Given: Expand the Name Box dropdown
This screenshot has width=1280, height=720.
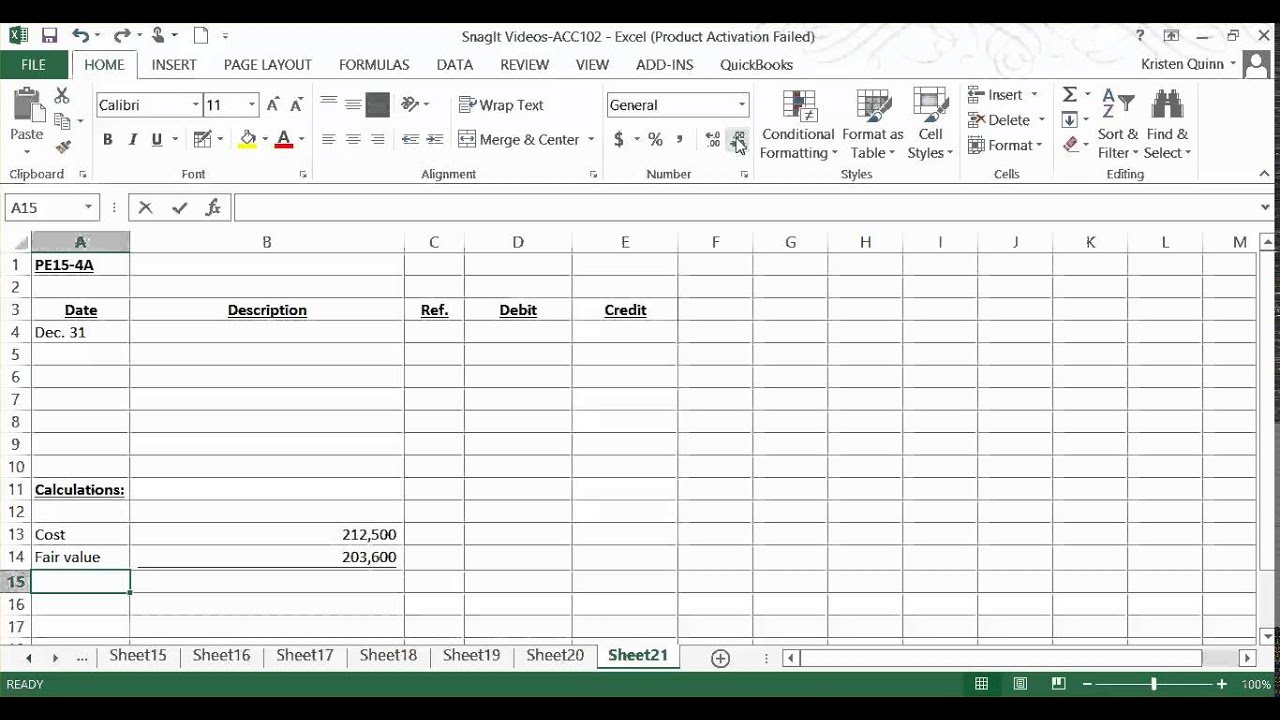Looking at the screenshot, I should [x=88, y=207].
